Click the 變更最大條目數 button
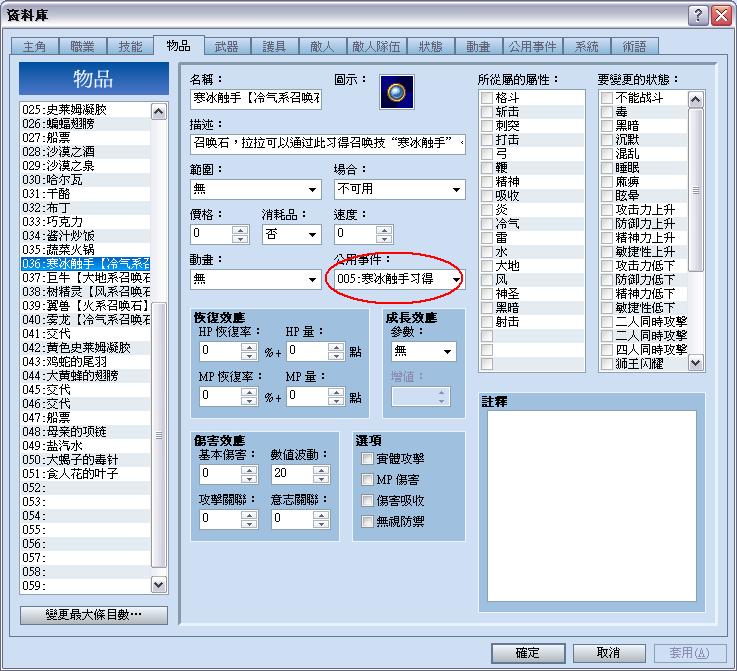The image size is (737, 671). tap(94, 615)
